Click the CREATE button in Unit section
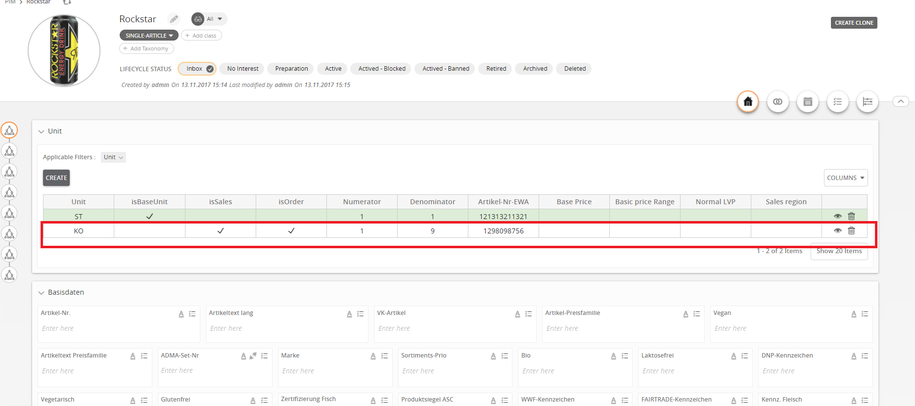915x406 pixels. pos(57,178)
